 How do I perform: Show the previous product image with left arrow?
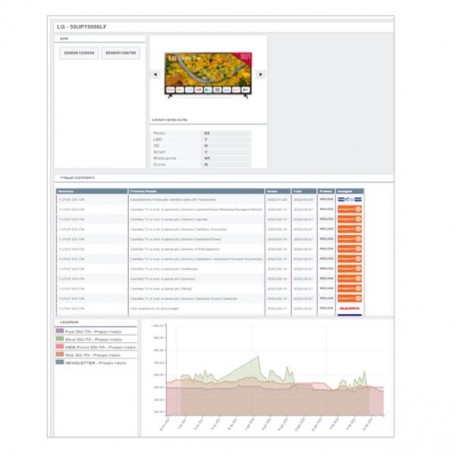point(155,74)
